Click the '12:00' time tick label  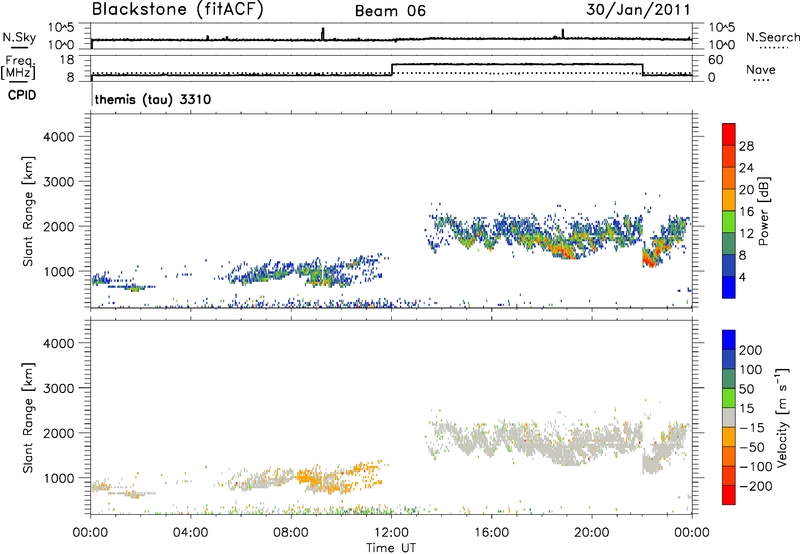[x=391, y=533]
